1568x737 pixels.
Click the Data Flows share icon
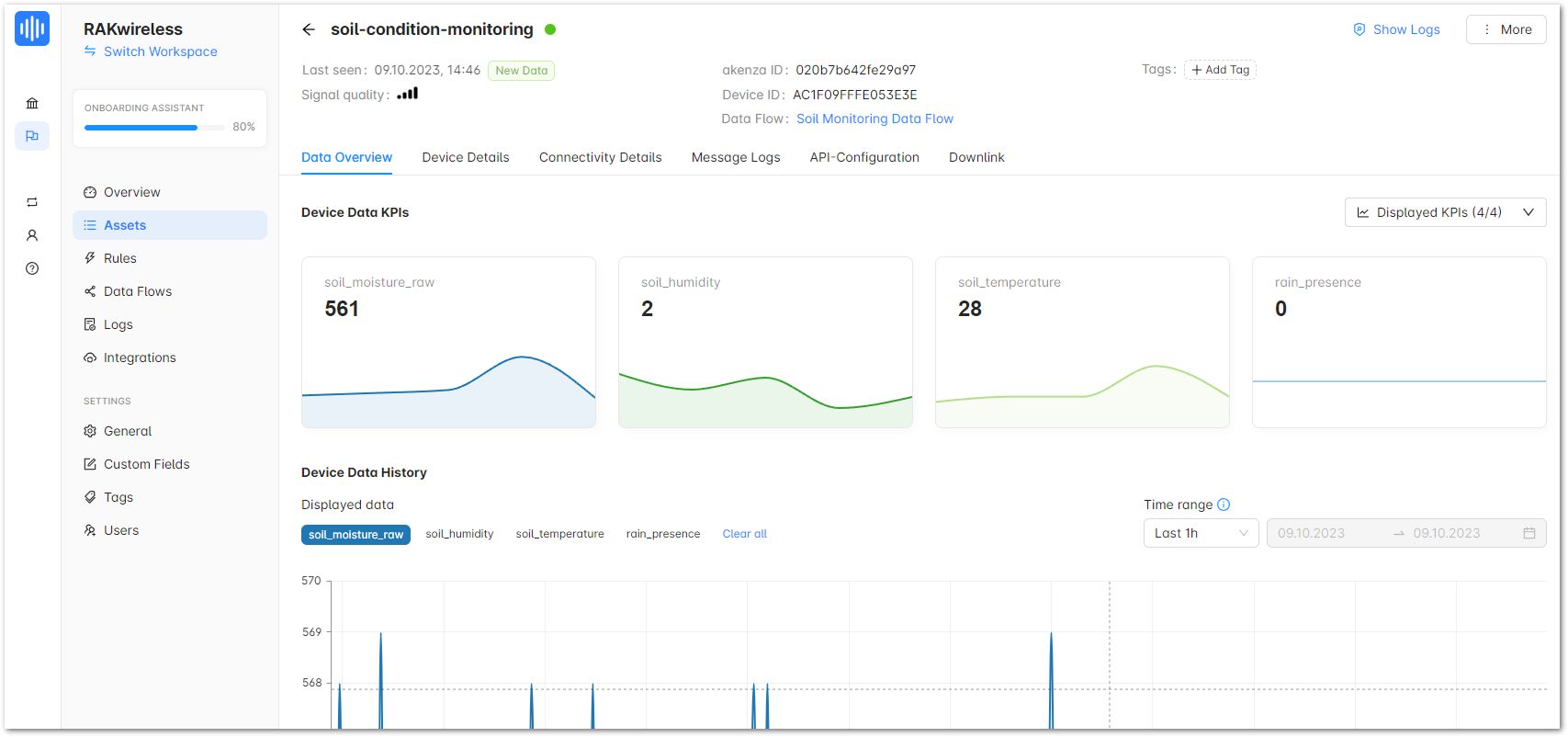(x=90, y=291)
